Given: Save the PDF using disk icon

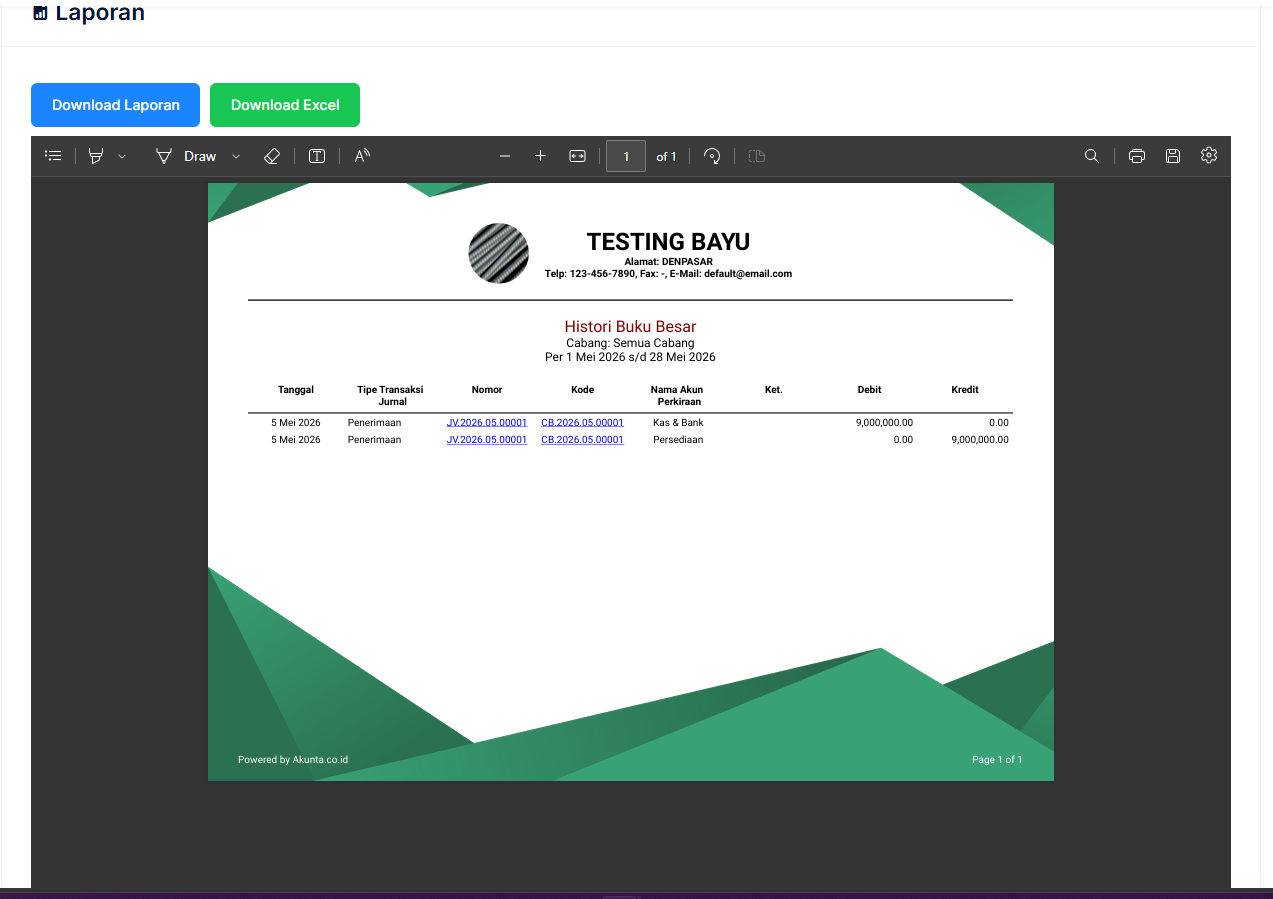Looking at the screenshot, I should click(x=1173, y=156).
